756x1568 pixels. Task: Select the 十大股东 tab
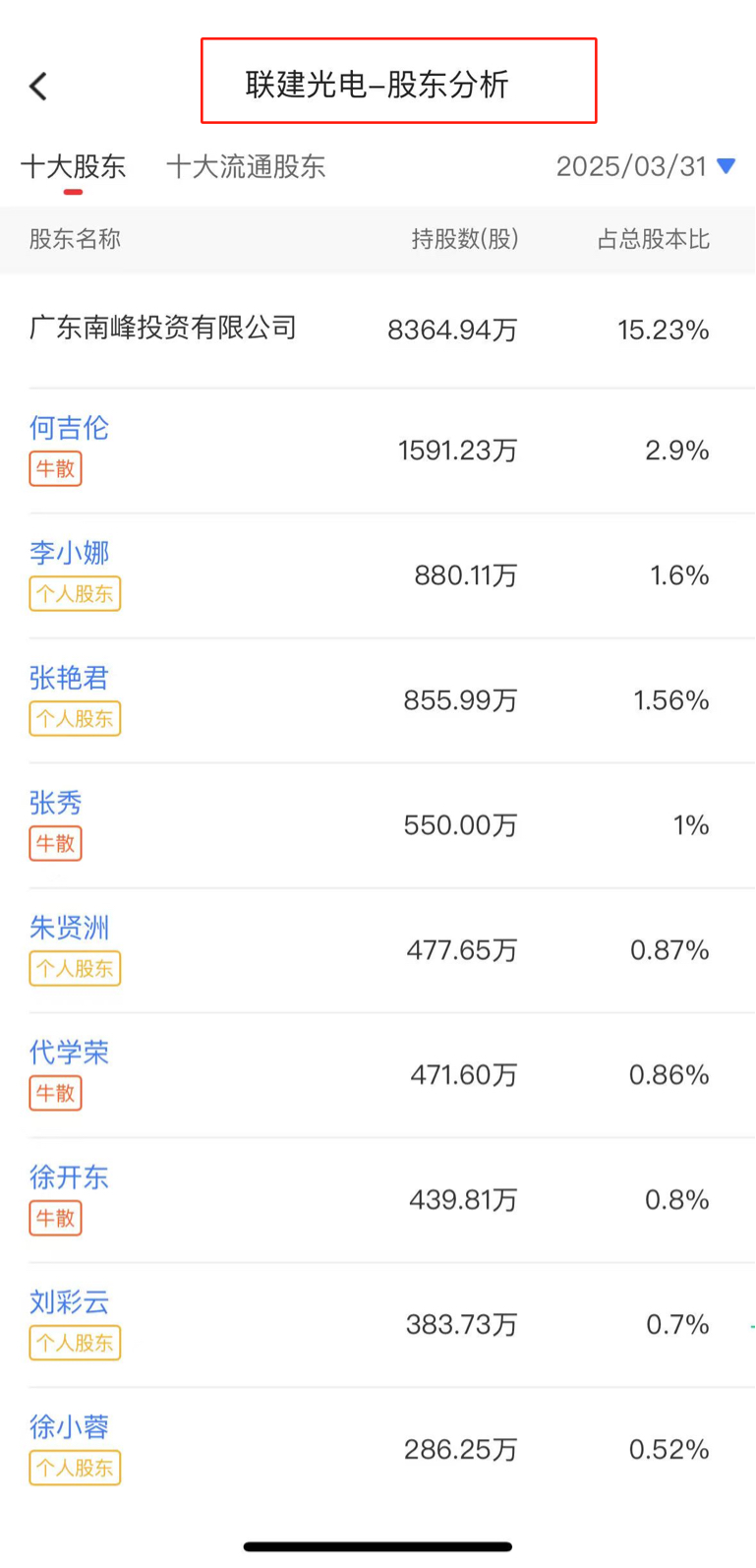(x=74, y=166)
